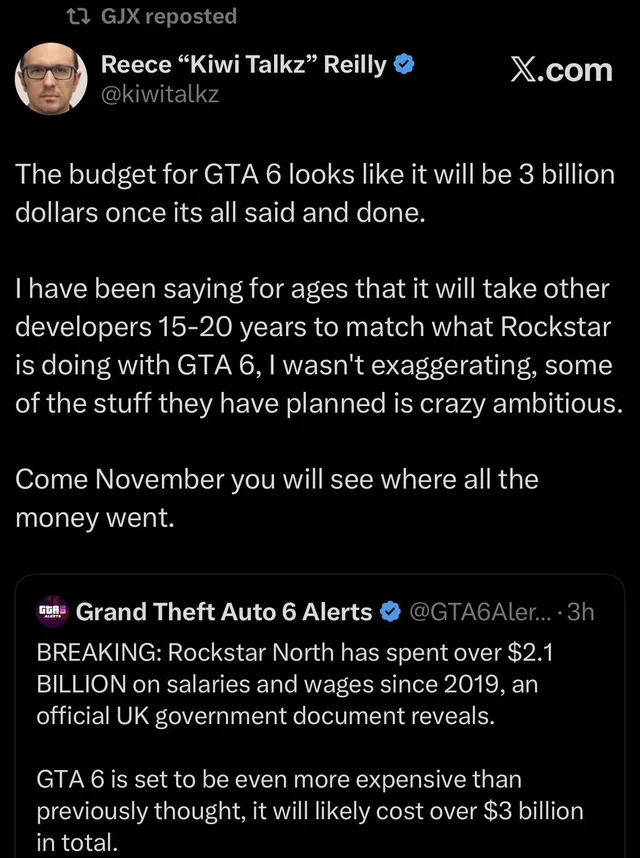Click the blue verified badge beside Reece's name
The height and width of the screenshot is (858, 640).
coord(403,63)
